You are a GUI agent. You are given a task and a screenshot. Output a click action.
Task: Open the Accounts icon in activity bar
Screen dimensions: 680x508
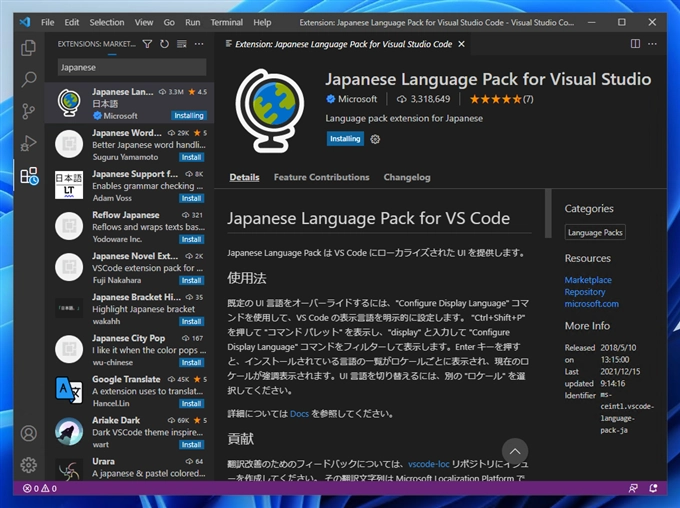pyautogui.click(x=28, y=433)
